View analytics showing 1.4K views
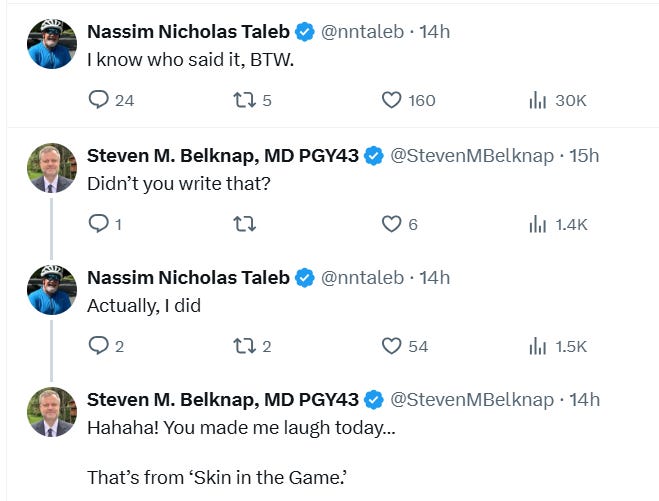 tap(537, 224)
